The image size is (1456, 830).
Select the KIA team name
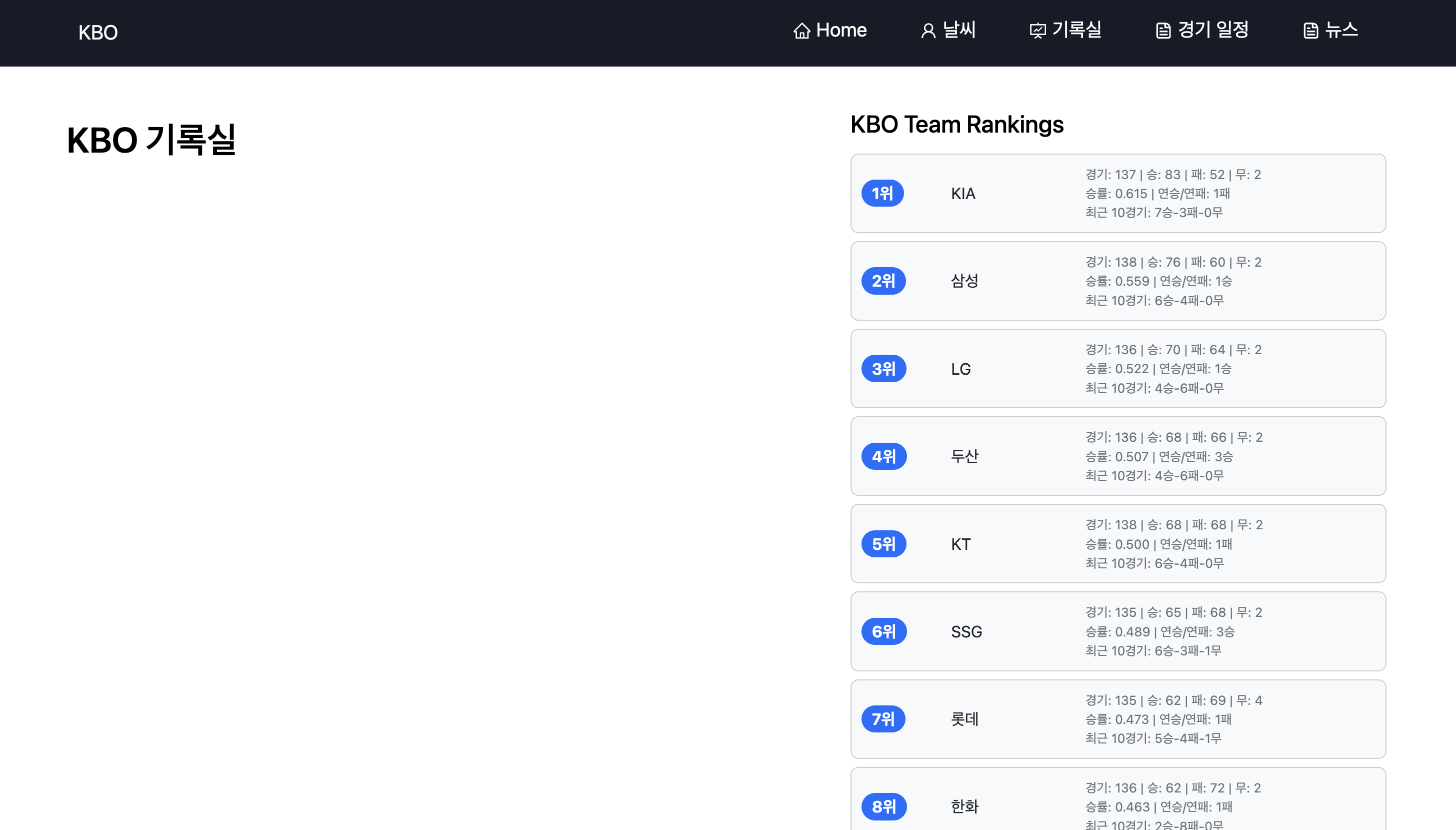pos(963,194)
